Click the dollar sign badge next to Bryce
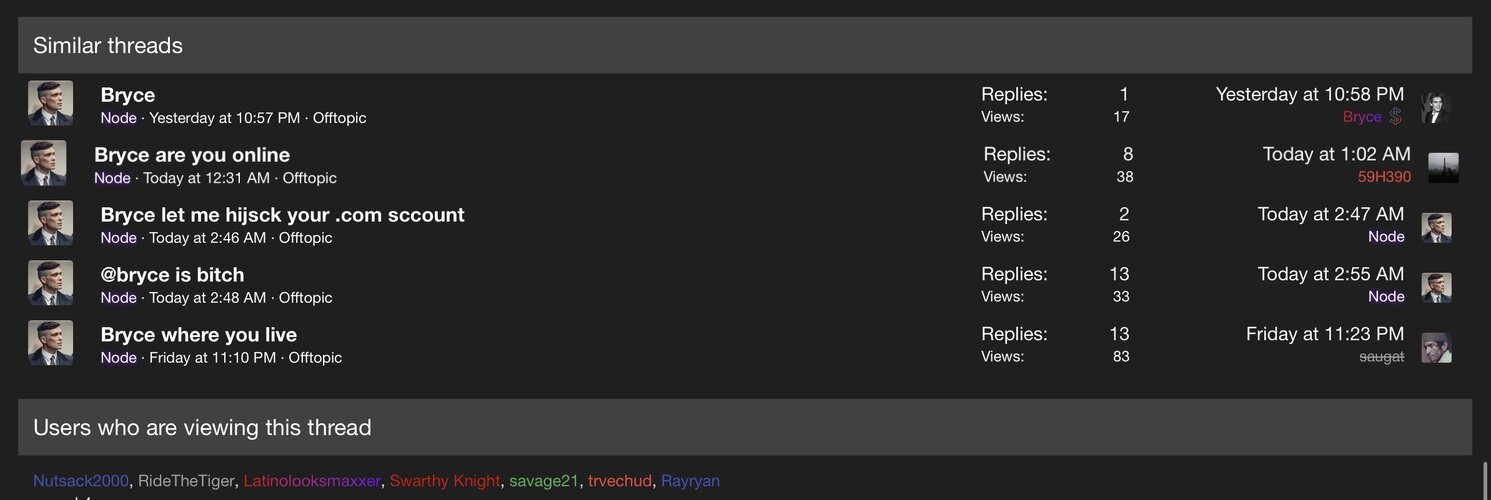Screen dimensions: 1491x500 pos(1396,117)
